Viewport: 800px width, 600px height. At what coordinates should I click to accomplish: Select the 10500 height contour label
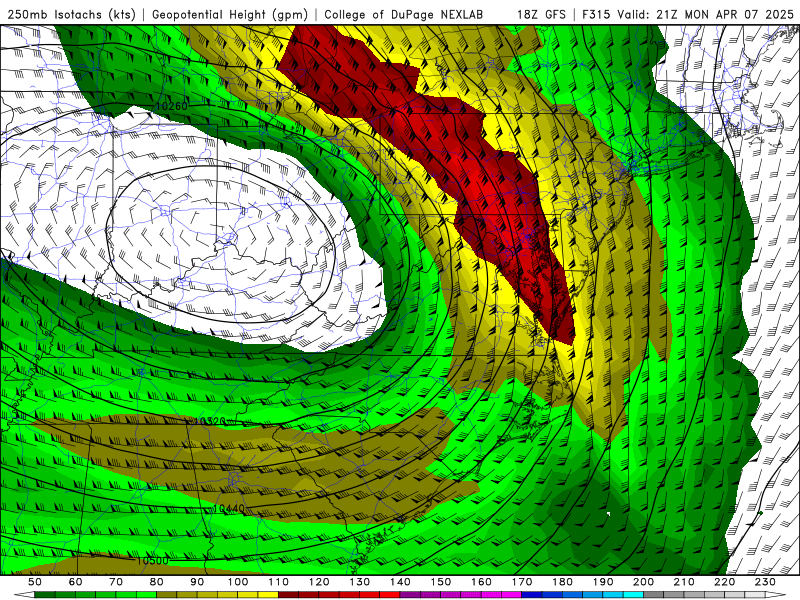coord(152,561)
